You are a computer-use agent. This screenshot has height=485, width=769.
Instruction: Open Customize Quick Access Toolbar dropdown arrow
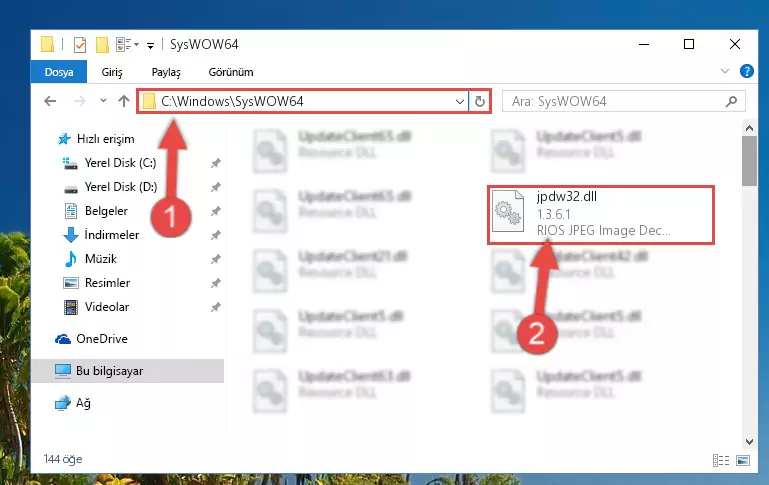tap(151, 46)
